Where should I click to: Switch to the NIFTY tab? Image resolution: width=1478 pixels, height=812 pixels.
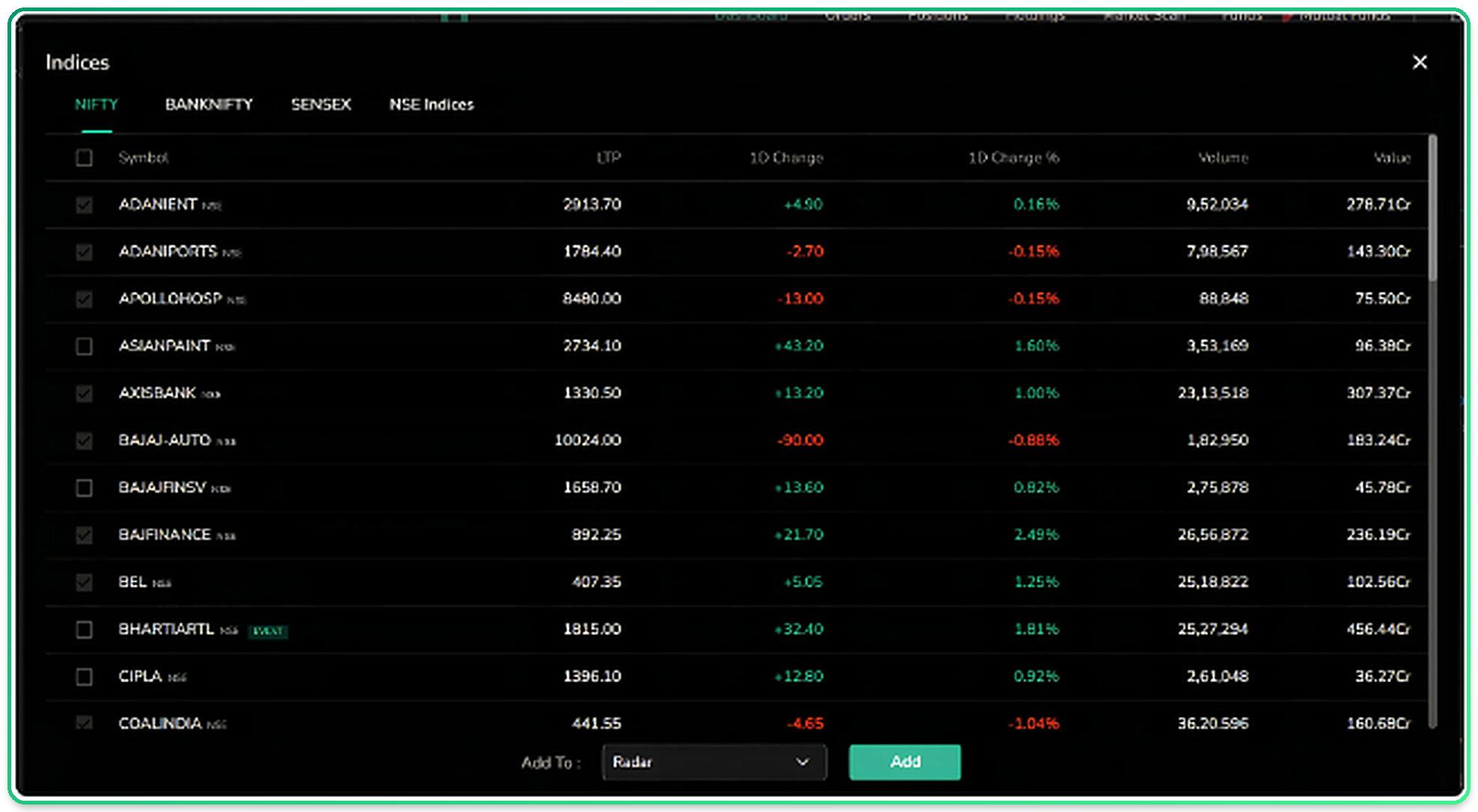pos(97,104)
